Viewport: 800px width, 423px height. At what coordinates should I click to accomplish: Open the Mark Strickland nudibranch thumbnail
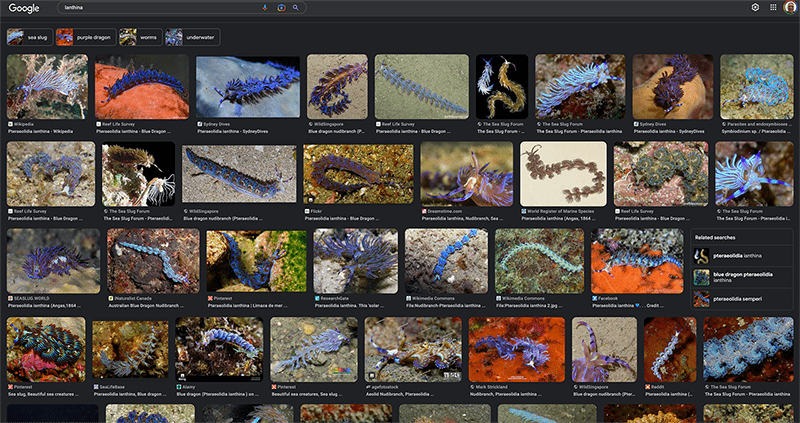click(x=517, y=350)
